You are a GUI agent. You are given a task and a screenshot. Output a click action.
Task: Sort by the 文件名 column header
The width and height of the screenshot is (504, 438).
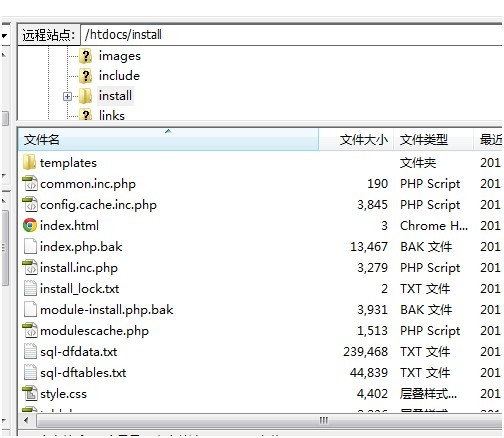pos(168,140)
